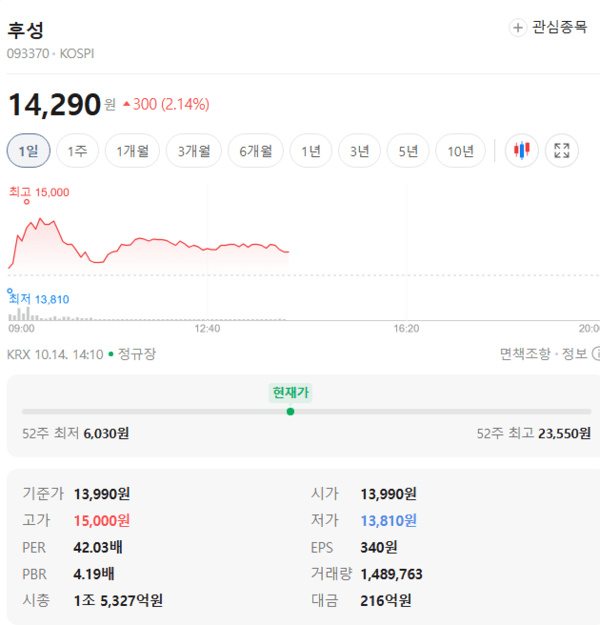This screenshot has height=625, width=600.
Task: Click the green 현재가 marker dot
Action: 291,411
